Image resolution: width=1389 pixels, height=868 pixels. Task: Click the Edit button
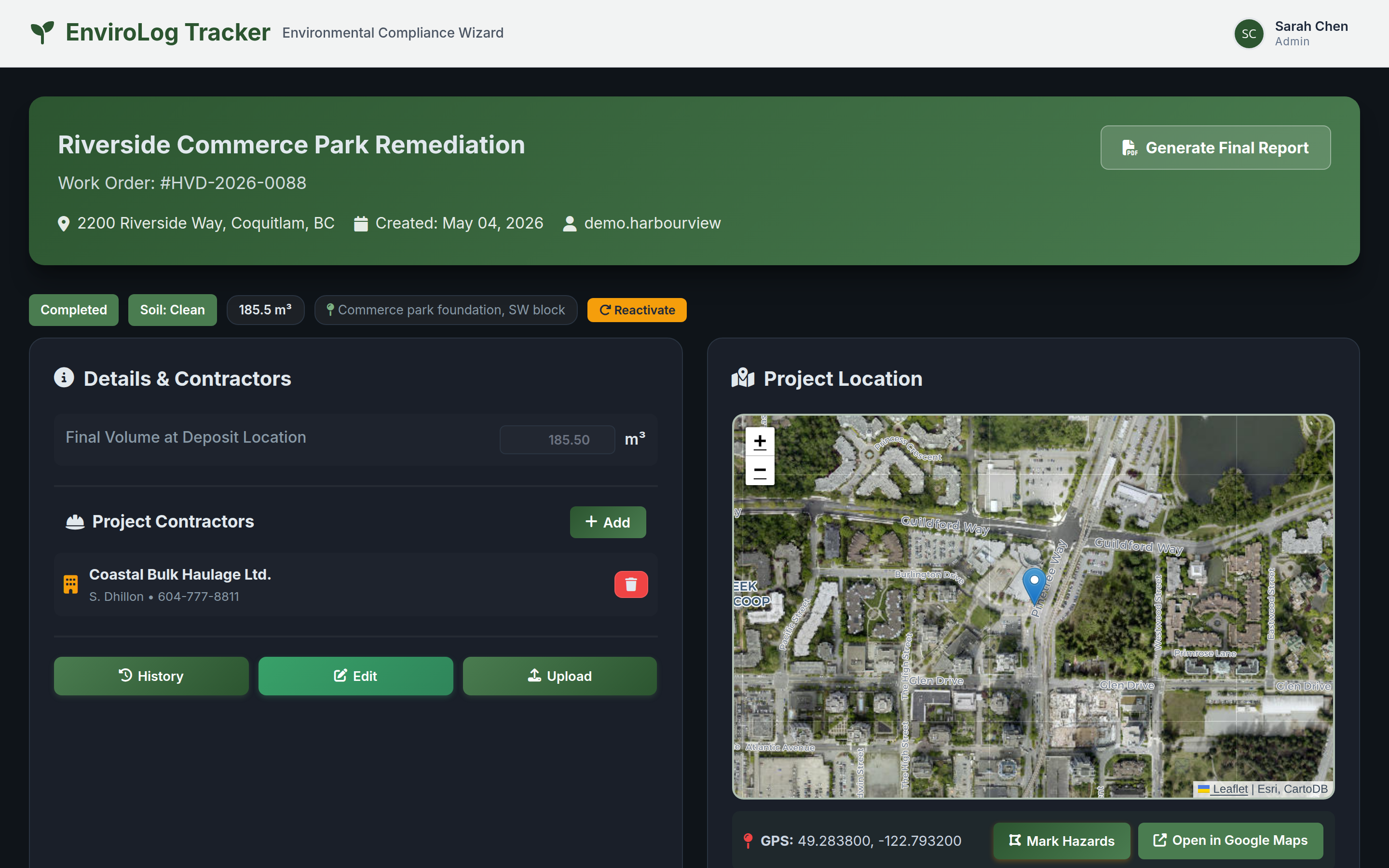355,676
